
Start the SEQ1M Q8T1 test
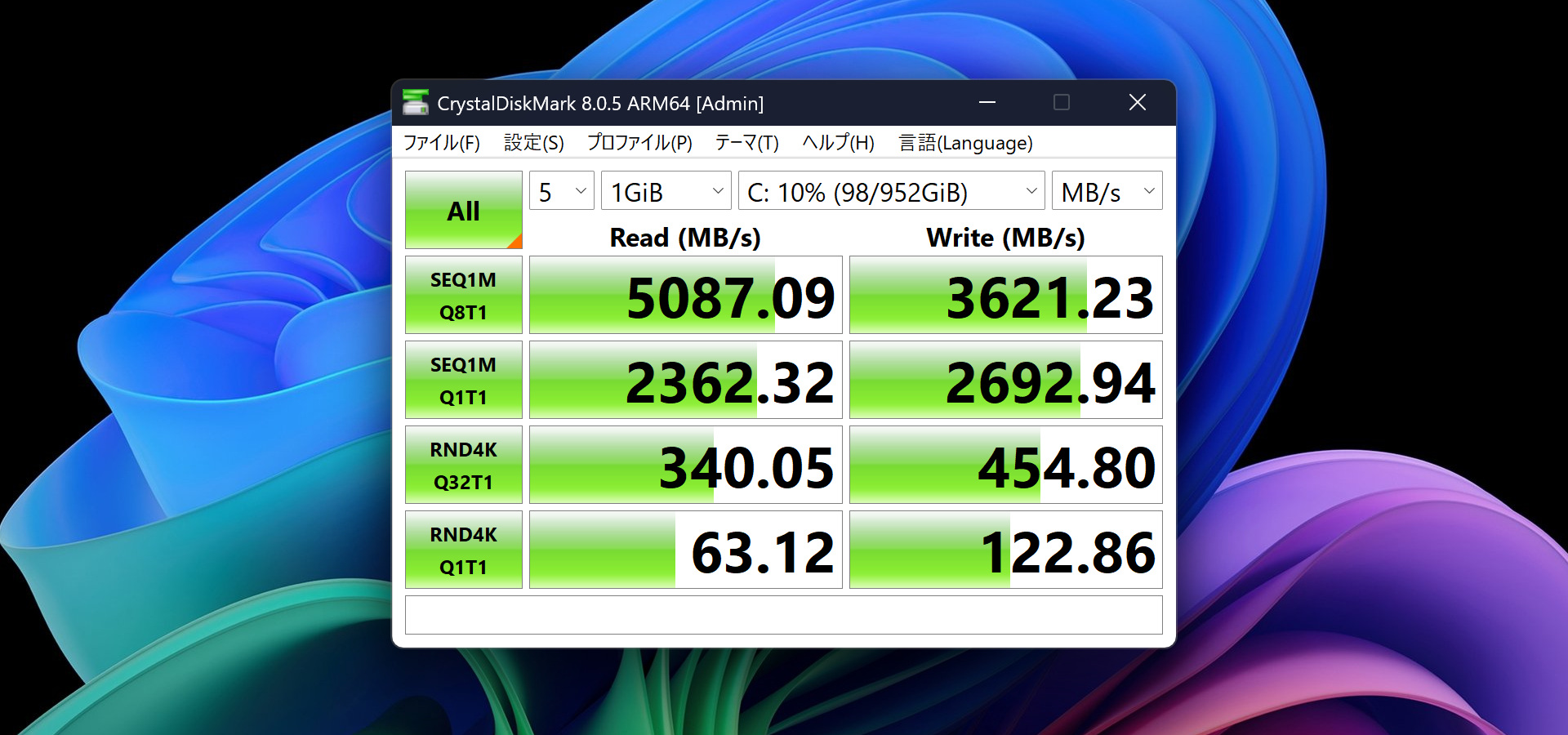(x=464, y=295)
